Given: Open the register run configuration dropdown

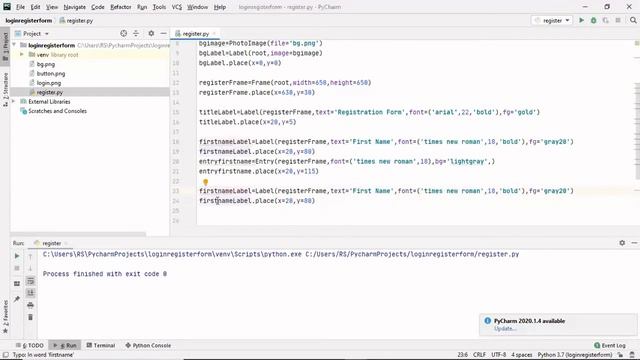Looking at the screenshot, I should click(552, 20).
